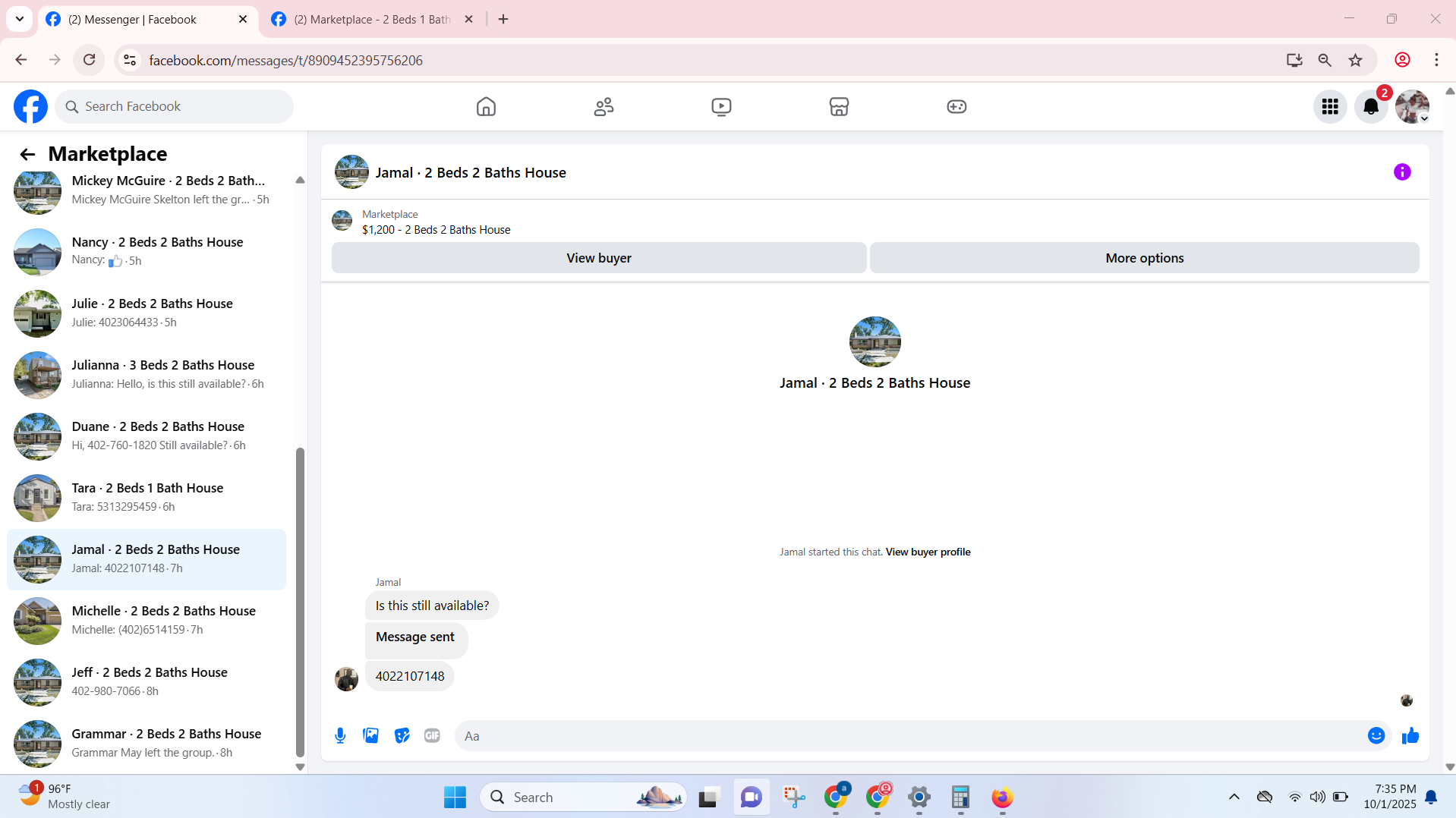The width and height of the screenshot is (1456, 818).
Task: Click the Facebook logo
Action: (30, 107)
